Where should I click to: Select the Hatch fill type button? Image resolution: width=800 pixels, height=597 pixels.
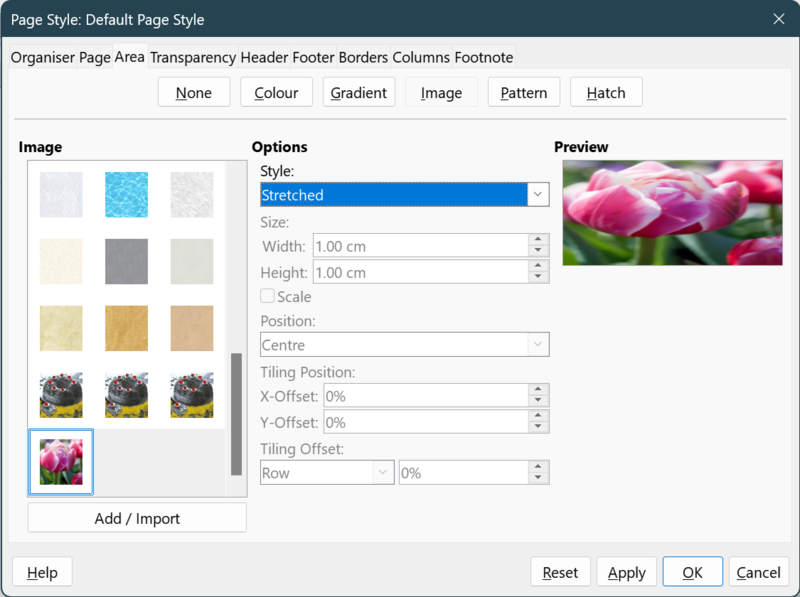(606, 92)
